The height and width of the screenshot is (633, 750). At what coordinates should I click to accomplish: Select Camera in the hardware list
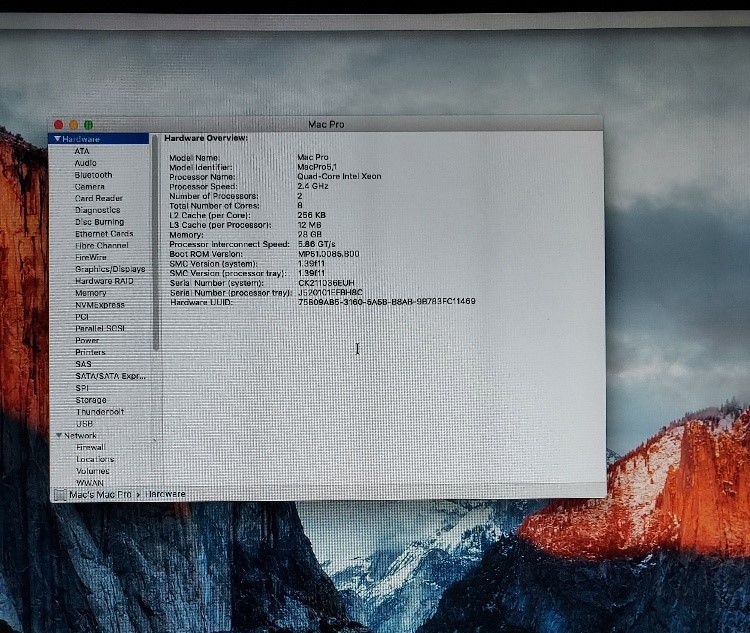(x=89, y=187)
